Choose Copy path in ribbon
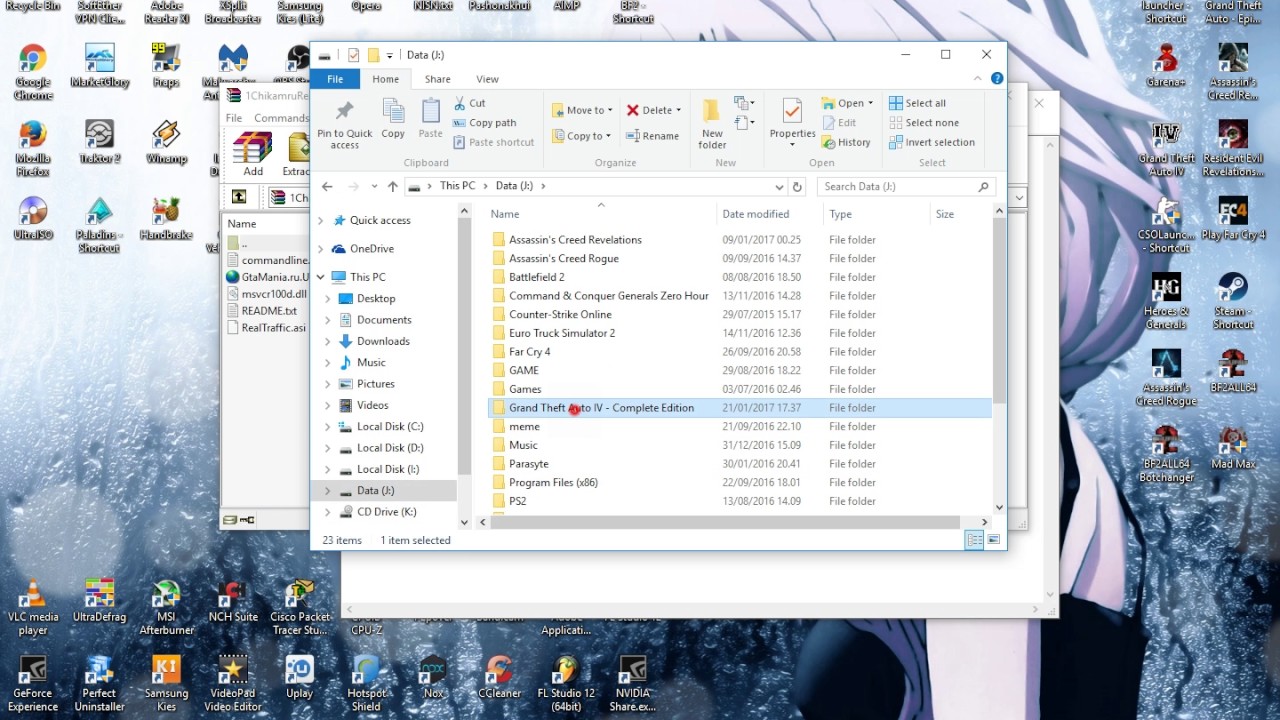The width and height of the screenshot is (1280, 720). point(485,123)
